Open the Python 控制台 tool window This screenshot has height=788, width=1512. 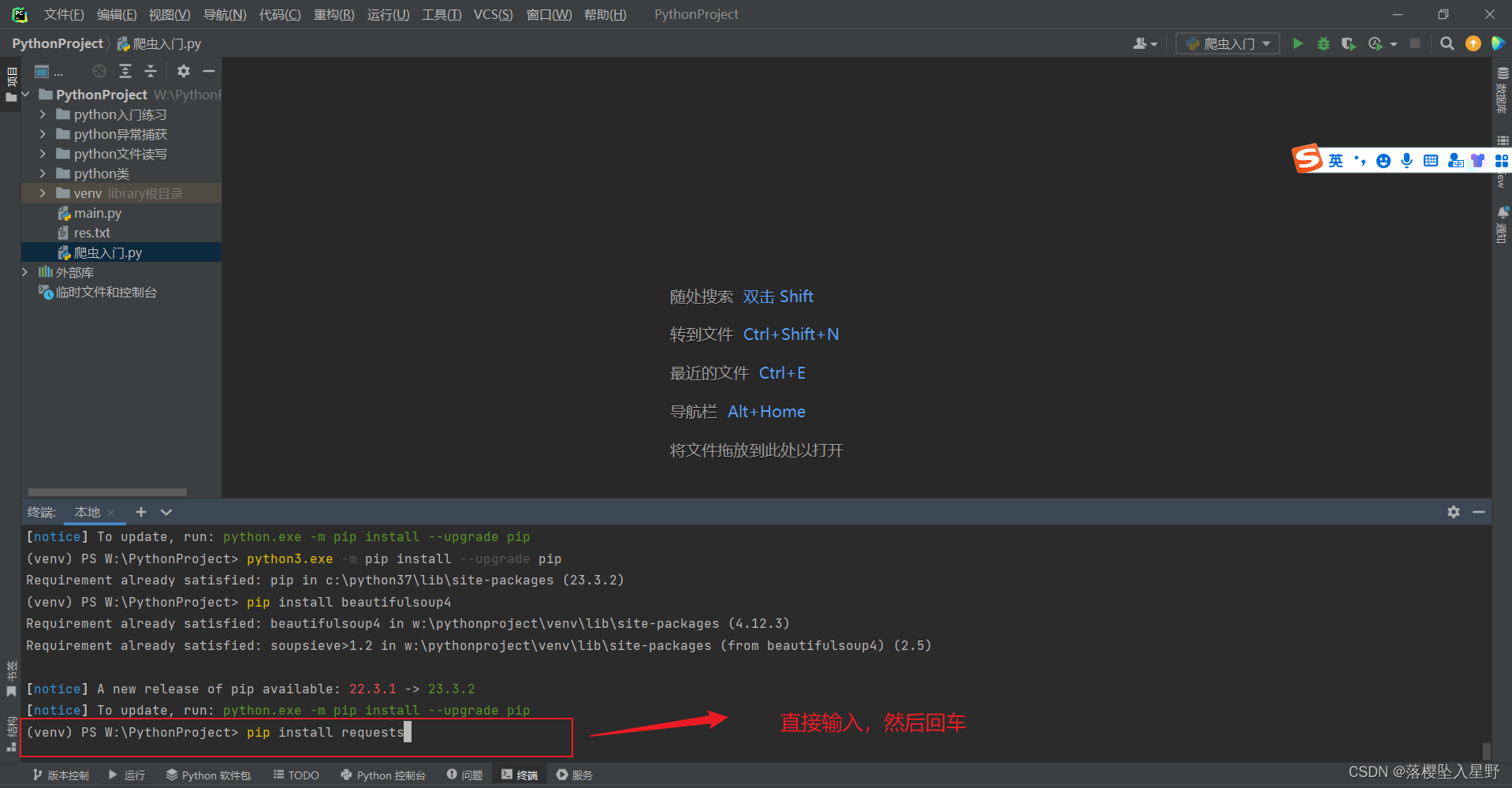[383, 775]
